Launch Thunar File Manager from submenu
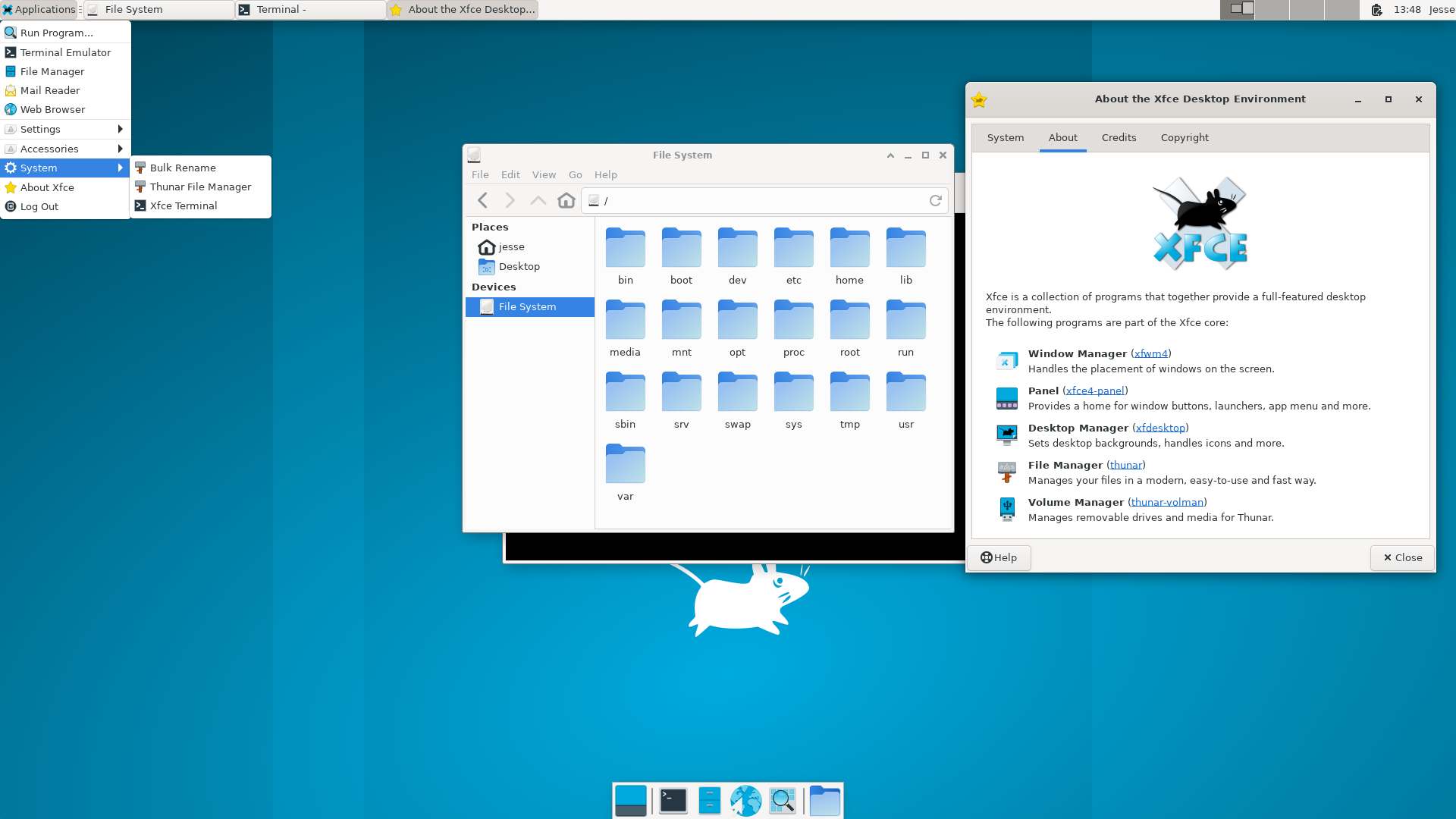 [x=201, y=187]
